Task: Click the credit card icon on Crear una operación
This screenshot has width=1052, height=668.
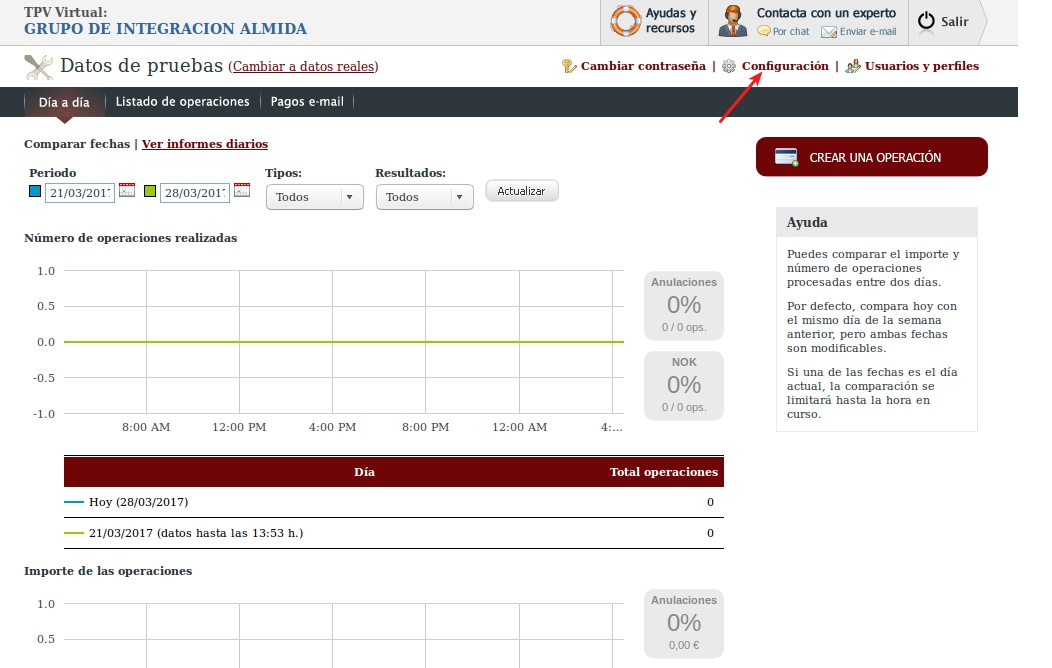Action: point(787,157)
